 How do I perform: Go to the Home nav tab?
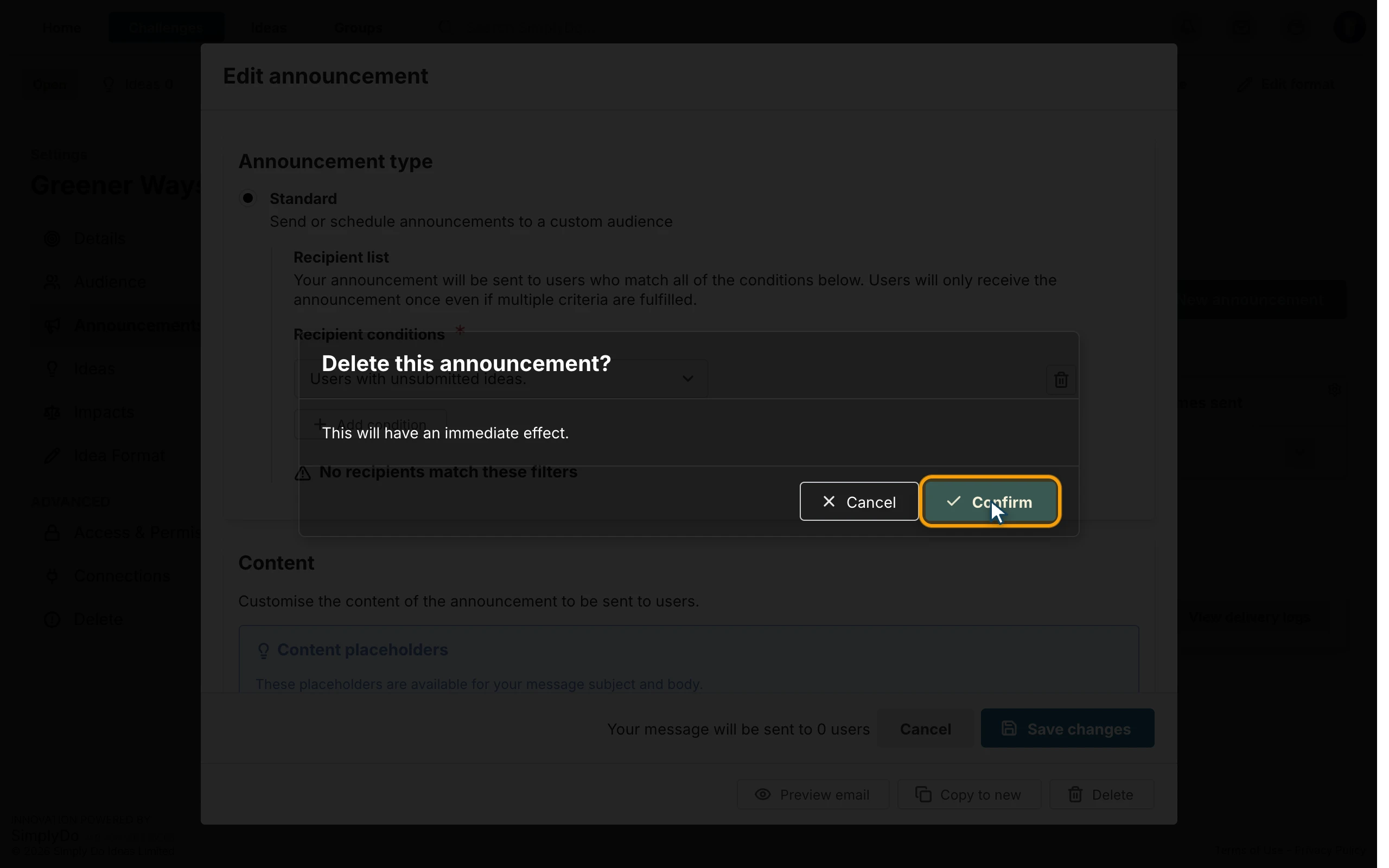pyautogui.click(x=62, y=28)
